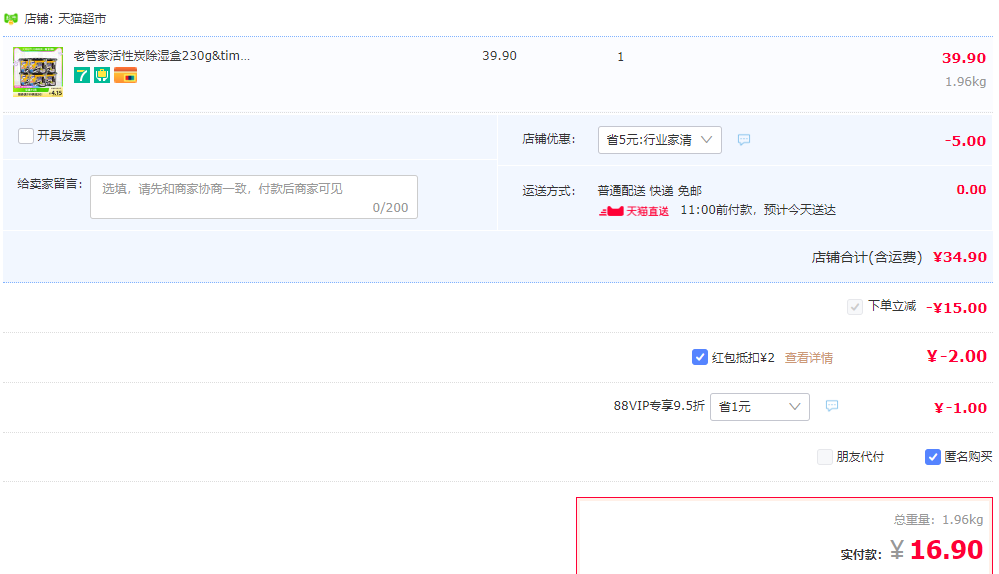Click the store name 天猫超市
This screenshot has width=999, height=574.
pos(82,18)
